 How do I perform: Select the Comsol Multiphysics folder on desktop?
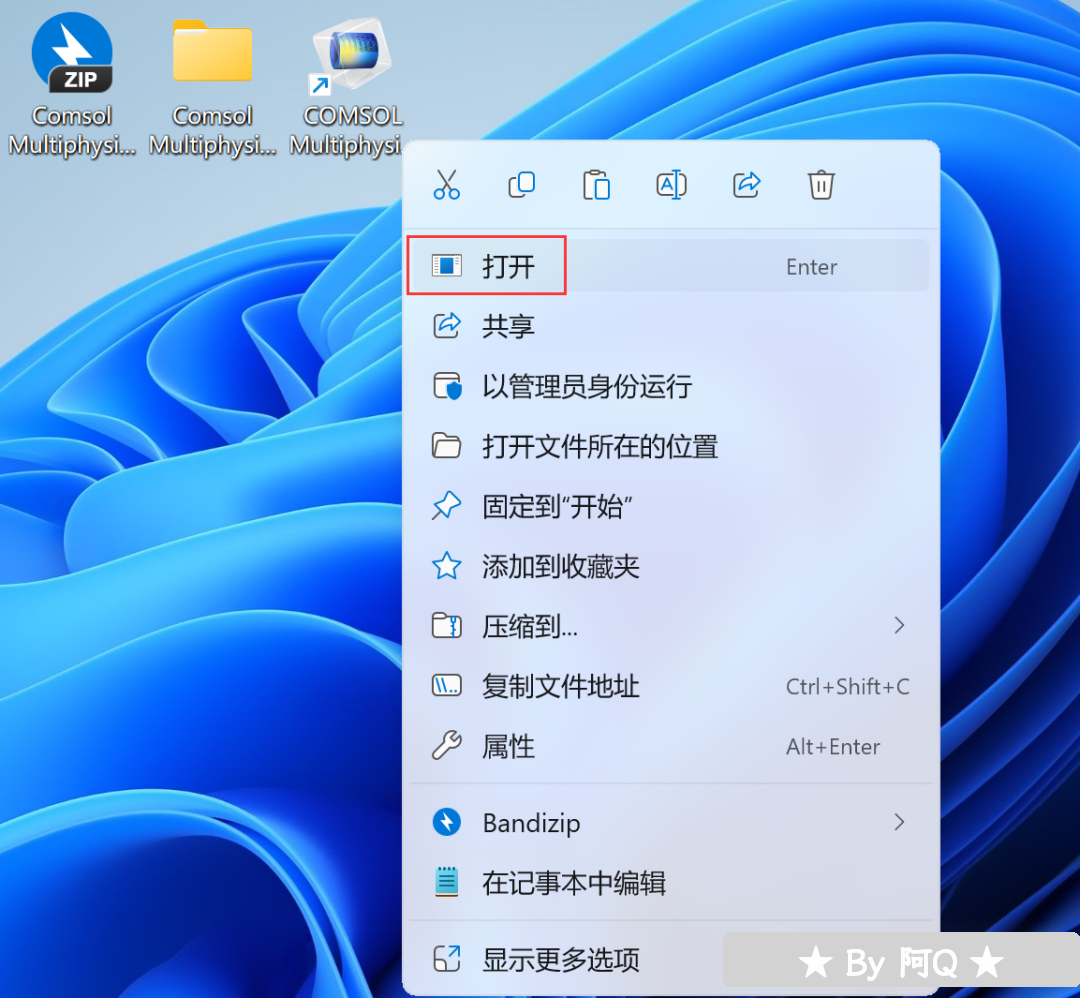pos(212,85)
